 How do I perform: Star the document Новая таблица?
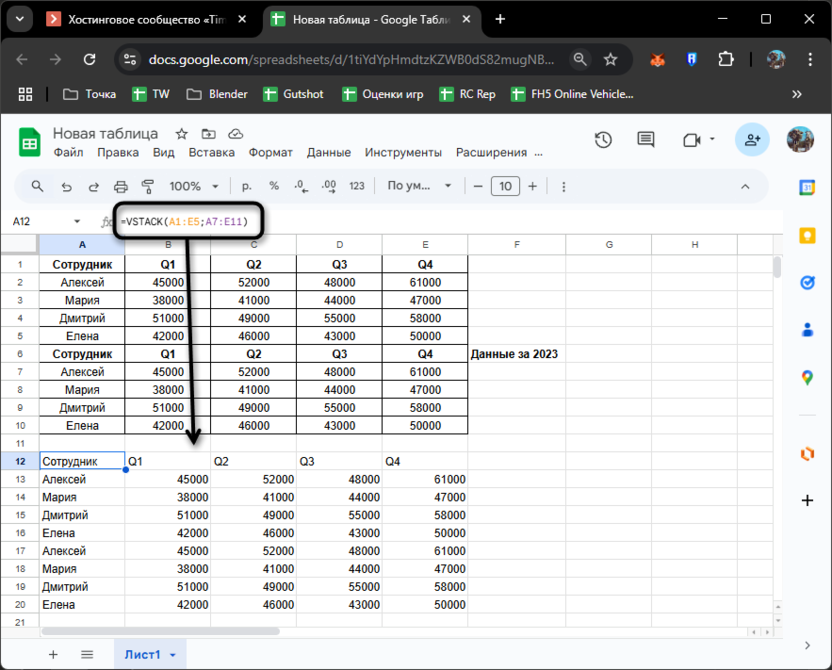[x=181, y=134]
